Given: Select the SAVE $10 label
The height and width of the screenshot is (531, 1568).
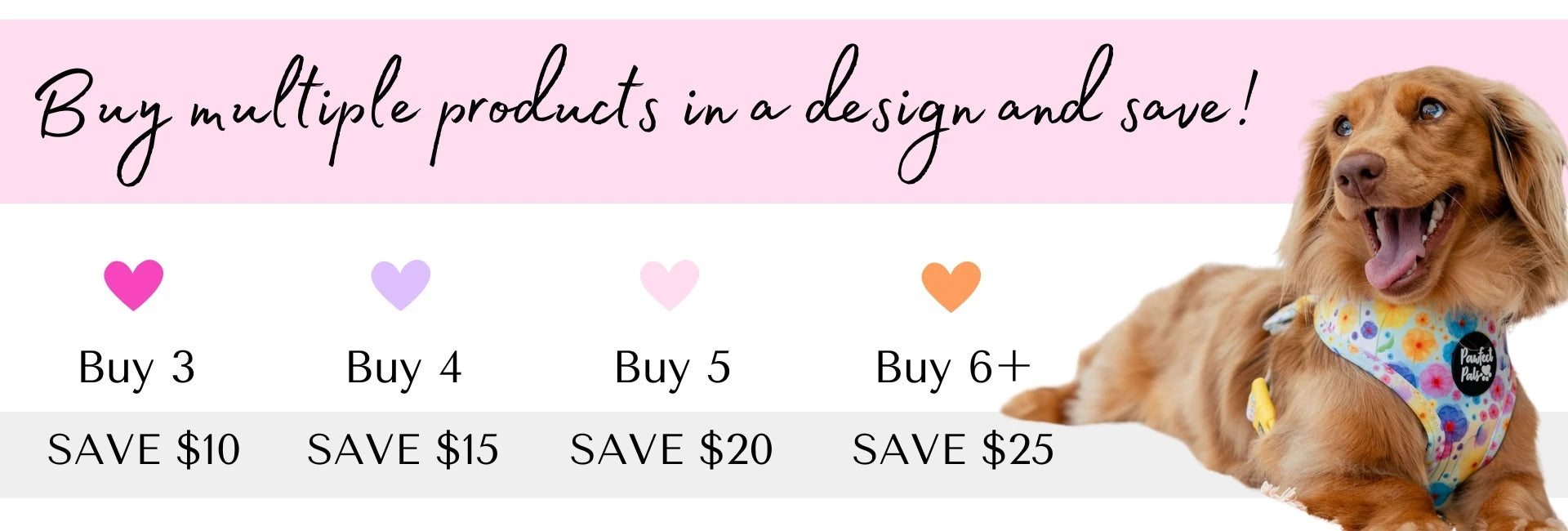Looking at the screenshot, I should click(x=144, y=450).
